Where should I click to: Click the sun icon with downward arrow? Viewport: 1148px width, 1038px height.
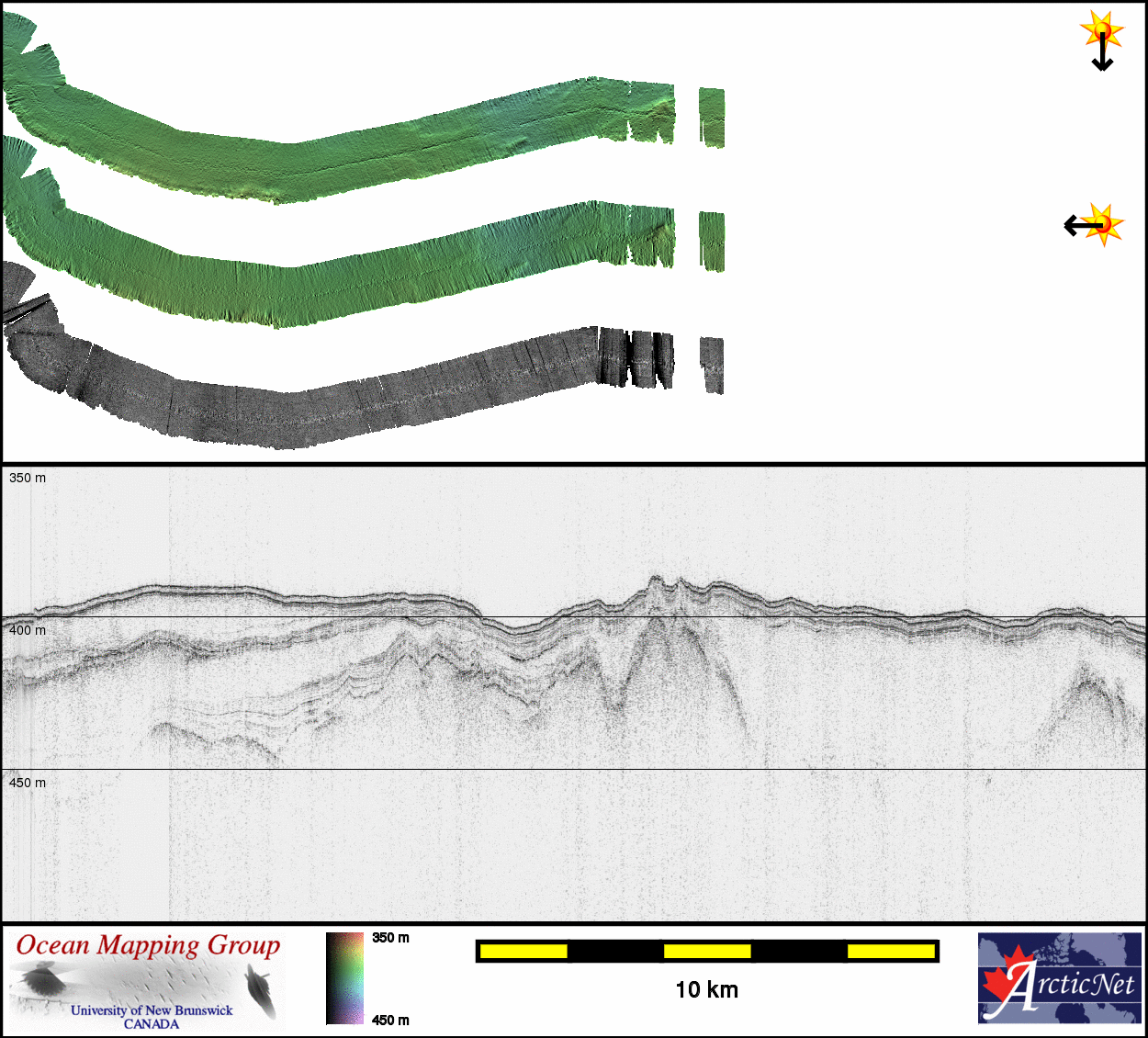coord(1101,40)
